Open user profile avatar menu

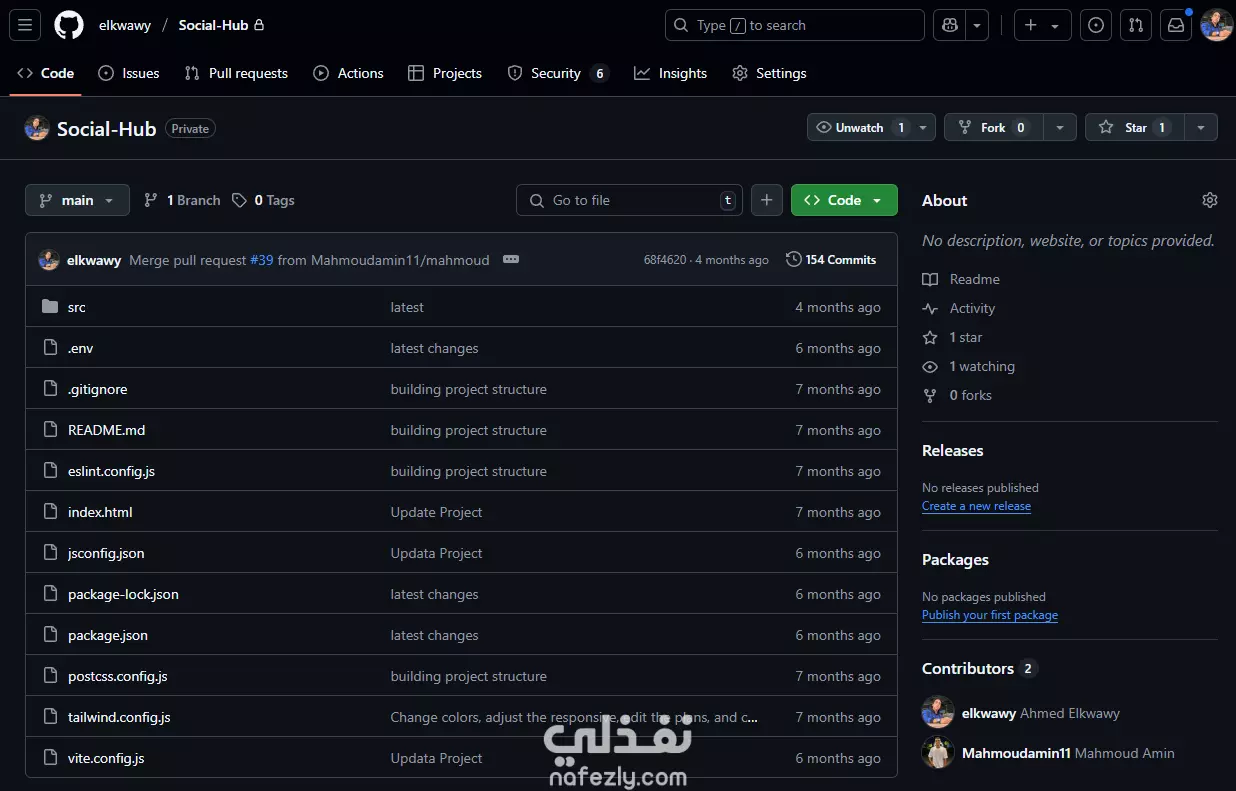pos(1216,25)
